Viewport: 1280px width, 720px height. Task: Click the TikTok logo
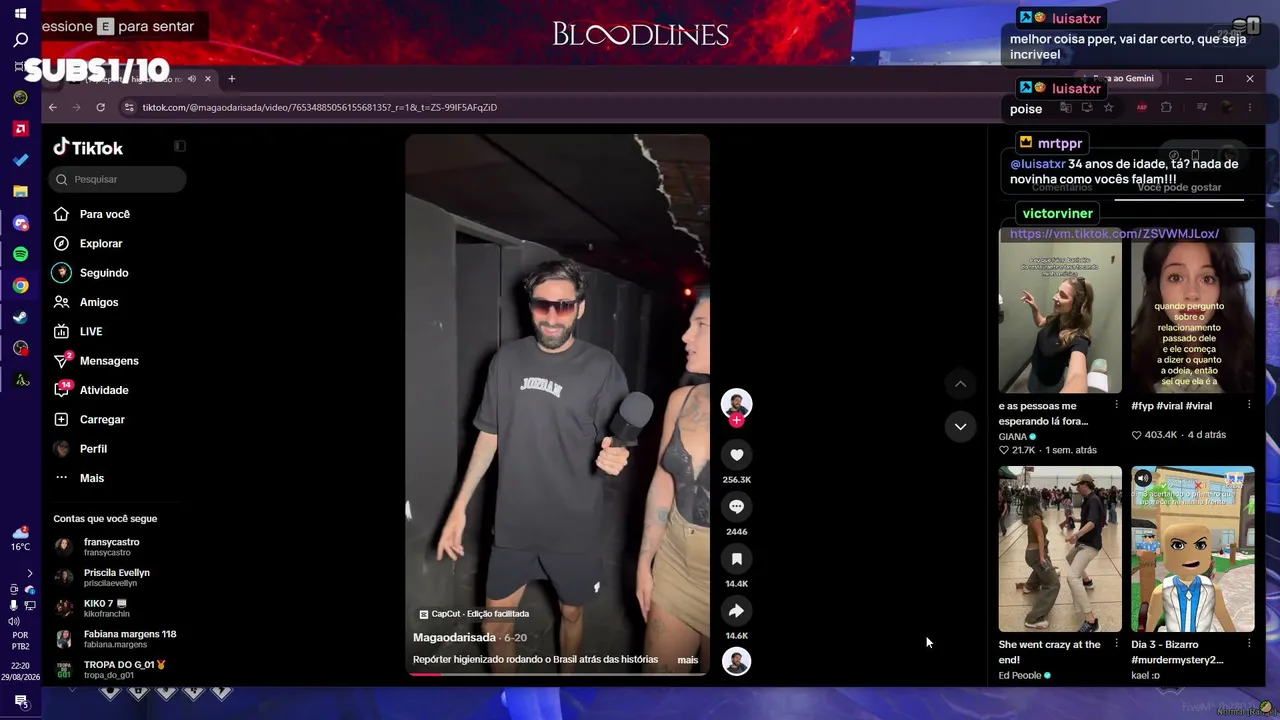88,147
